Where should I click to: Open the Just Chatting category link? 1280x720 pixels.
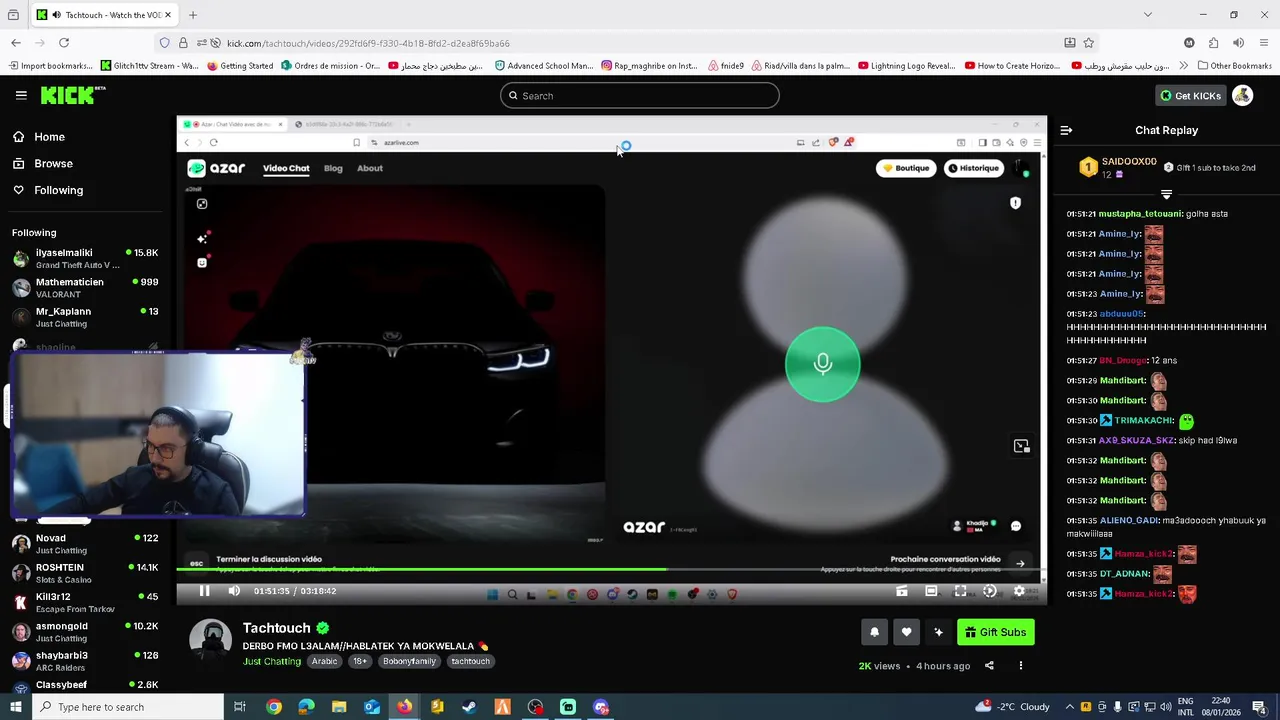[x=272, y=661]
